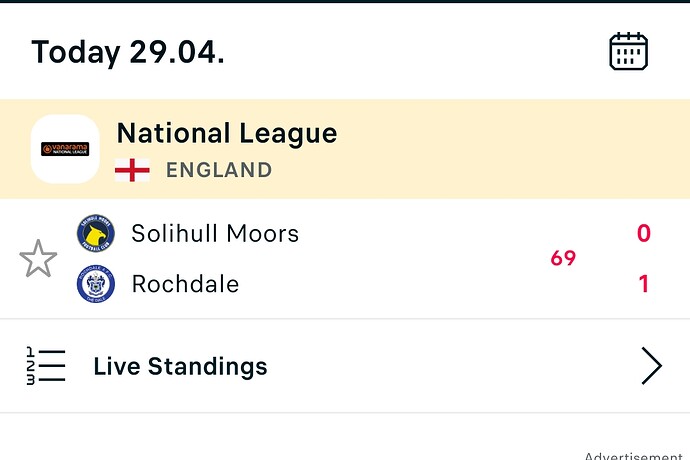Screen dimensions: 690x460
Task: Select the National League heading
Action: [x=227, y=133]
